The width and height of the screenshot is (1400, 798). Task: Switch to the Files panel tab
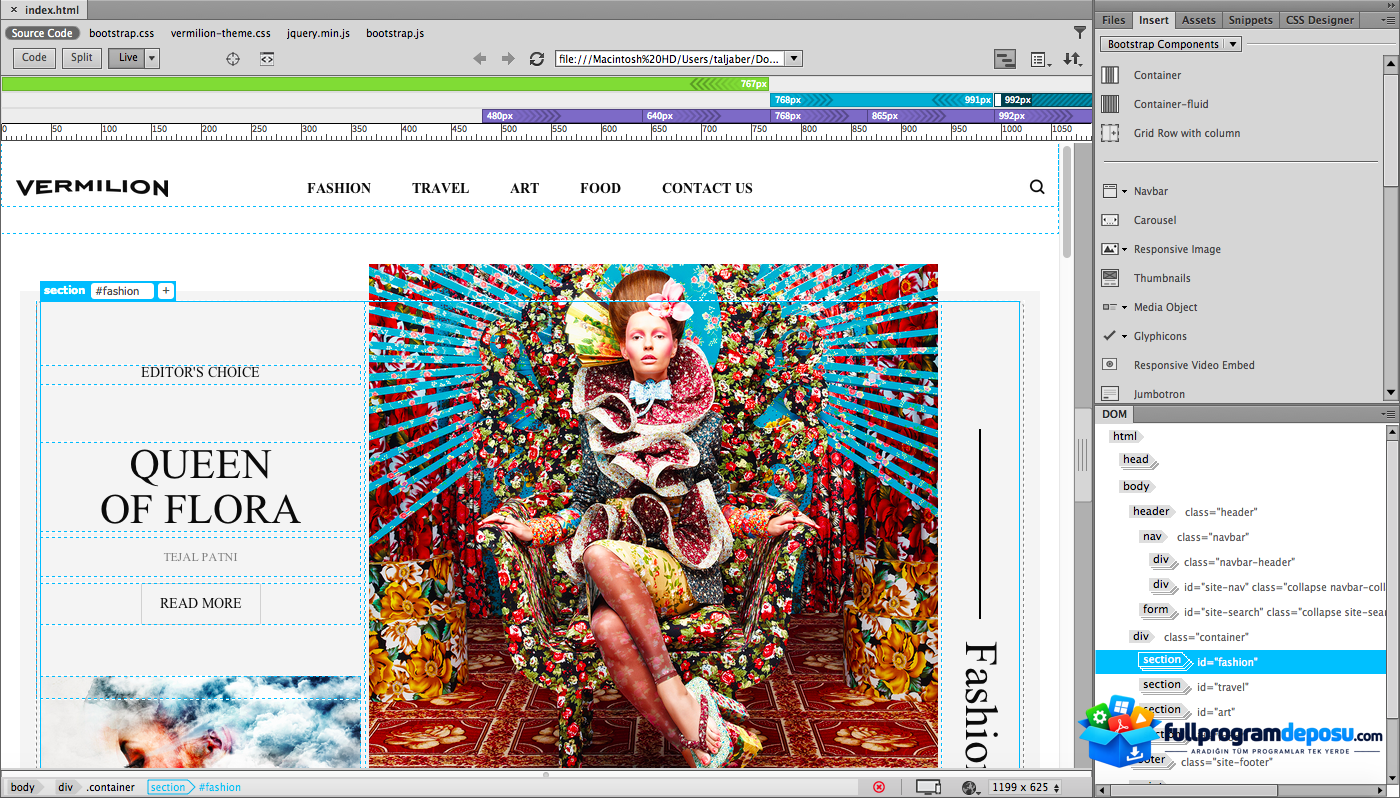1113,20
